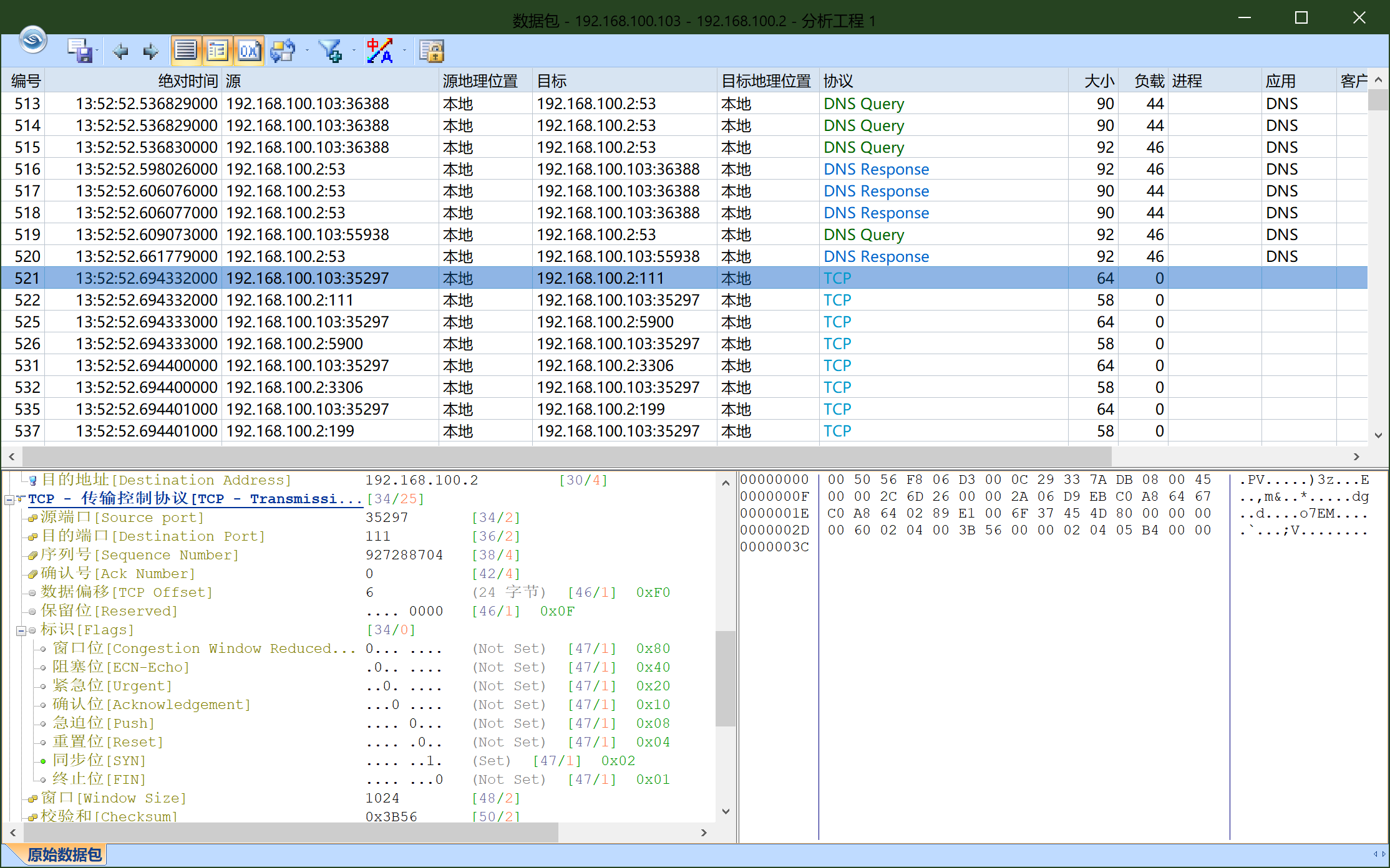Click the Sequence Number field icon
Viewport: 1390px width, 868px height.
tap(32, 555)
